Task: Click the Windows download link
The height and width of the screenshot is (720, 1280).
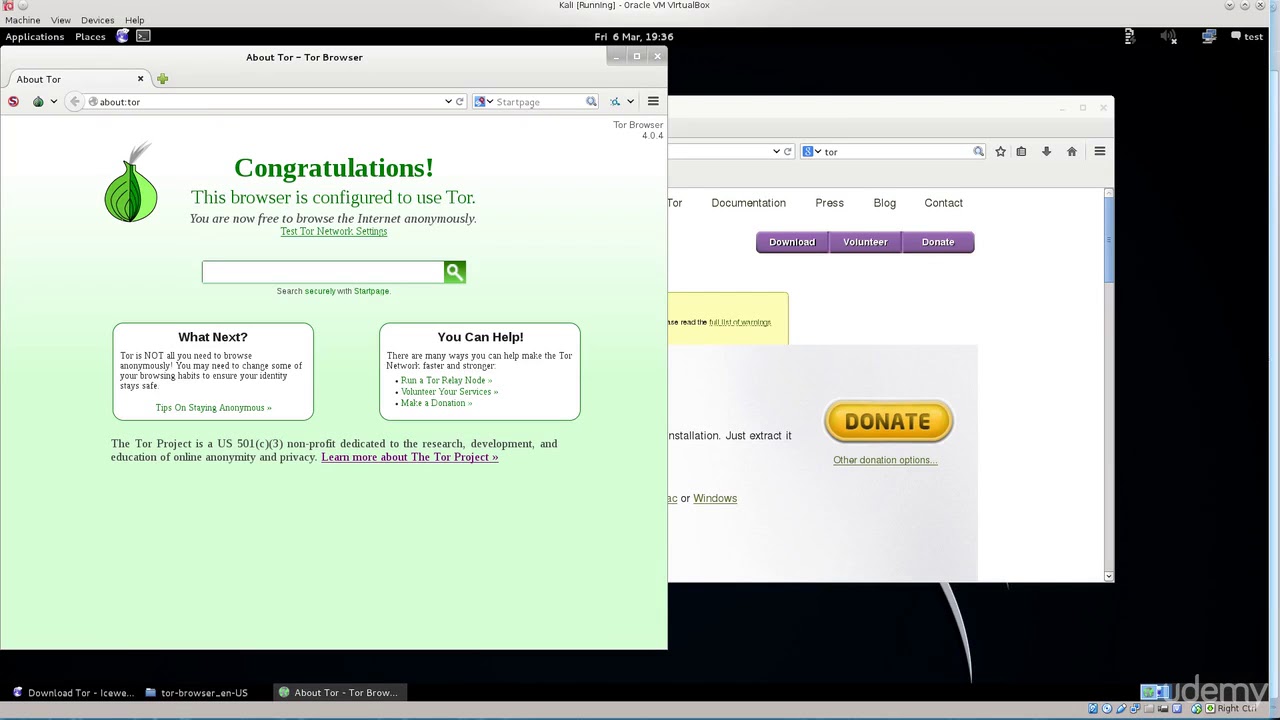Action: 715,498
